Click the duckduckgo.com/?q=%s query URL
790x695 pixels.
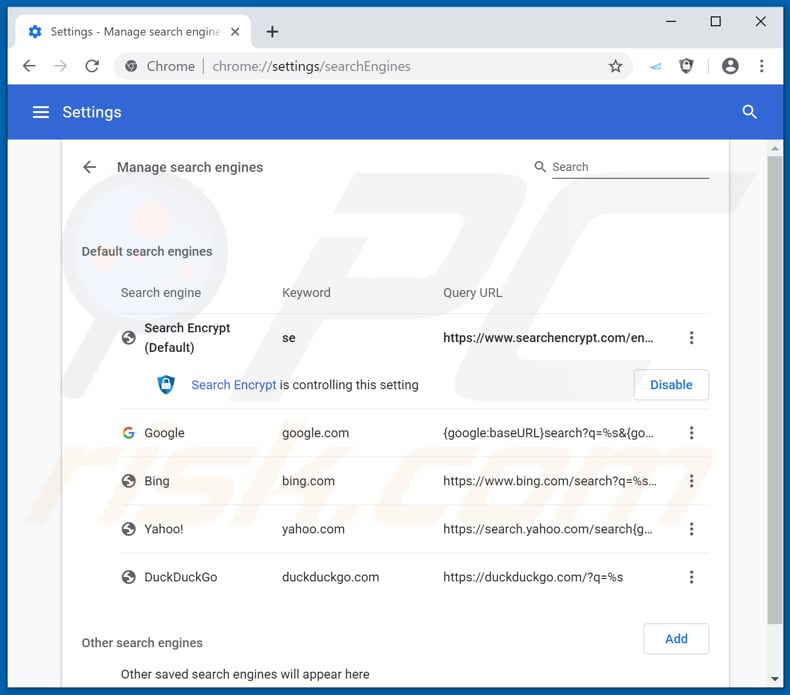(533, 577)
